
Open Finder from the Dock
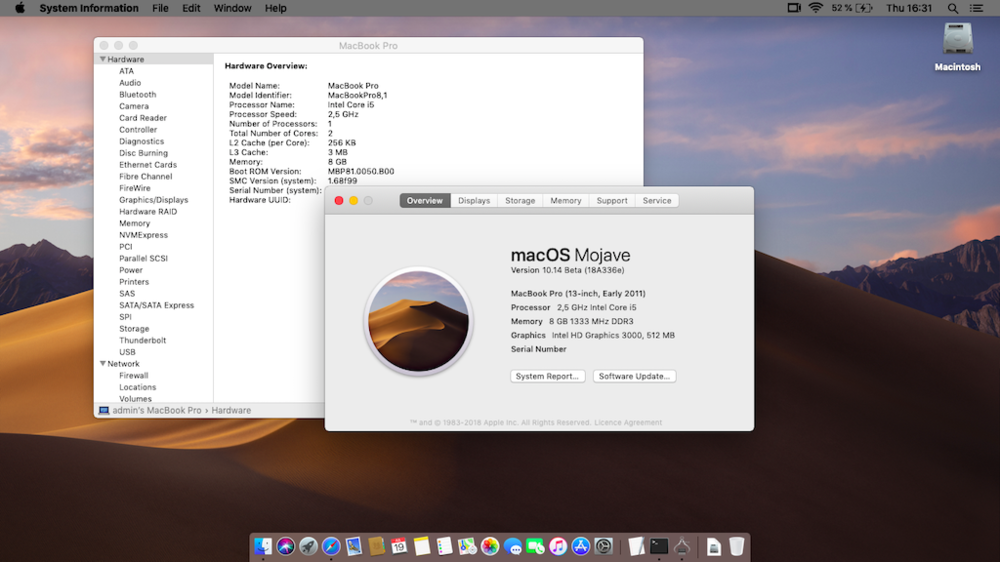point(263,547)
